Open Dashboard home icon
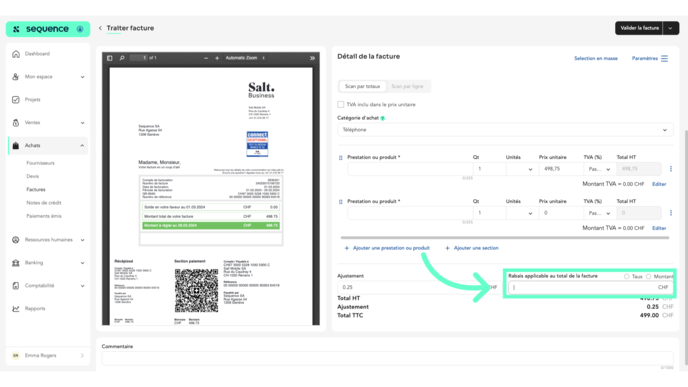This screenshot has height=387, width=688. pyautogui.click(x=16, y=54)
